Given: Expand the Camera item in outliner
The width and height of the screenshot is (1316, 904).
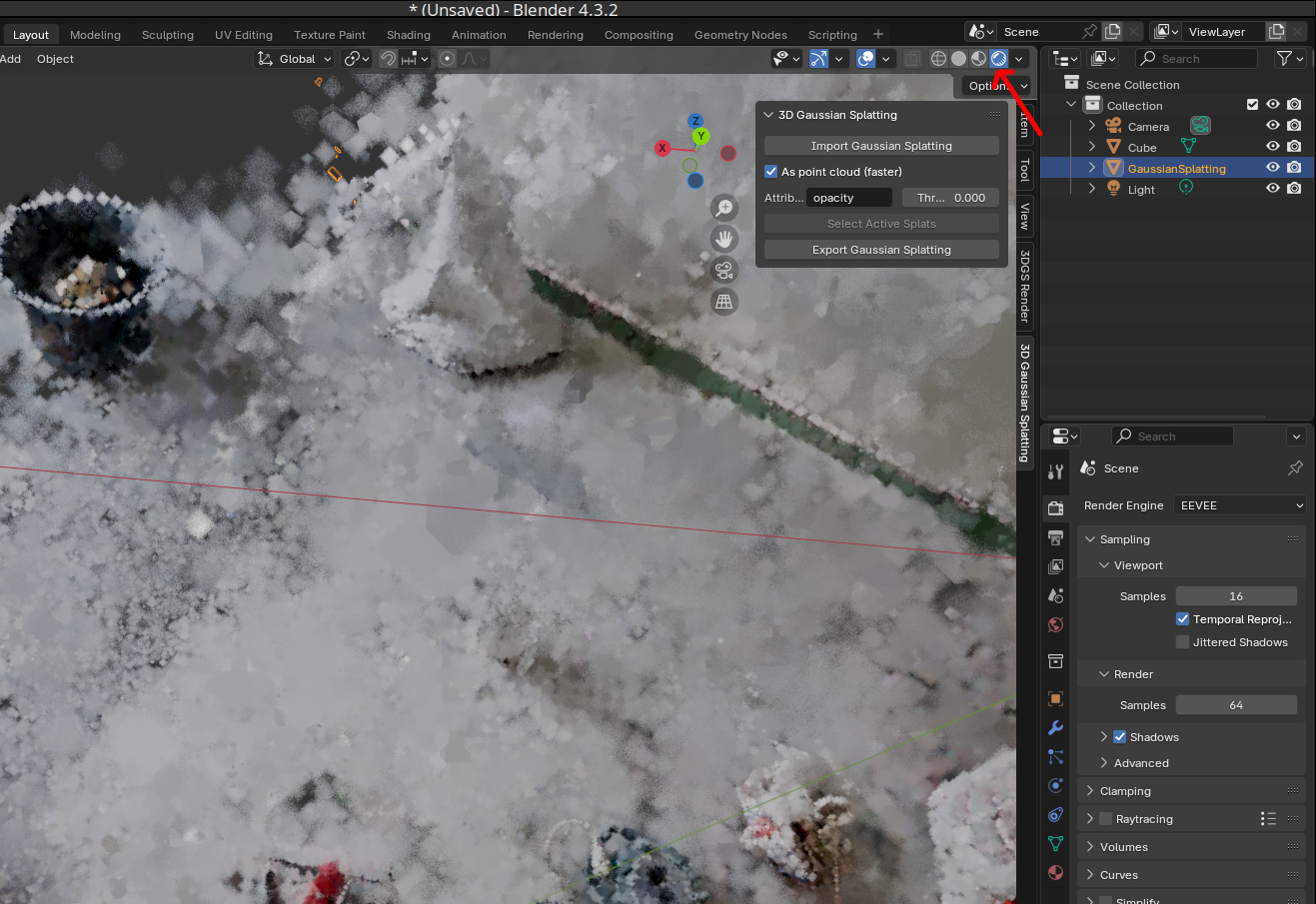Looking at the screenshot, I should click(x=1092, y=127).
